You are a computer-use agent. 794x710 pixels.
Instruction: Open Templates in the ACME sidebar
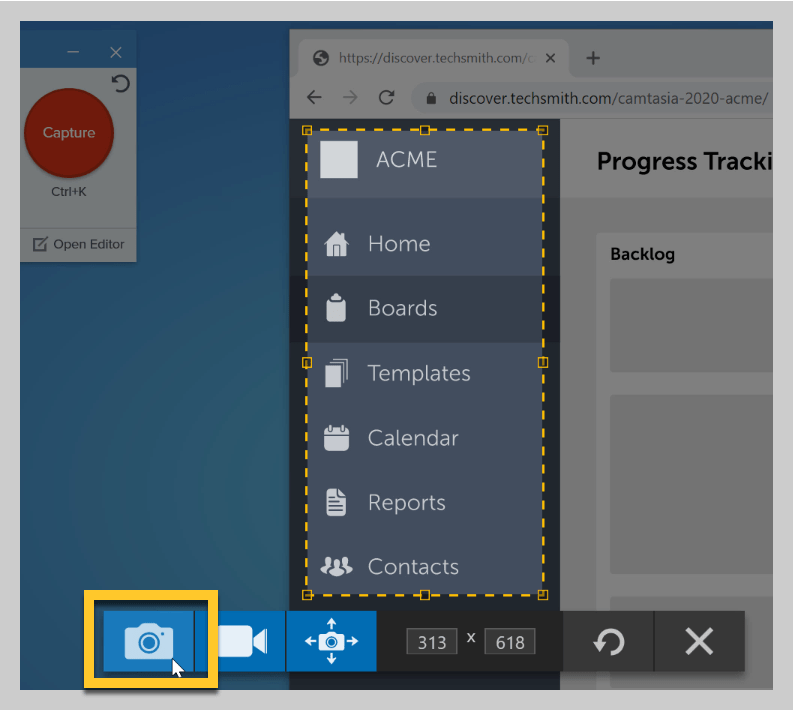coord(424,373)
